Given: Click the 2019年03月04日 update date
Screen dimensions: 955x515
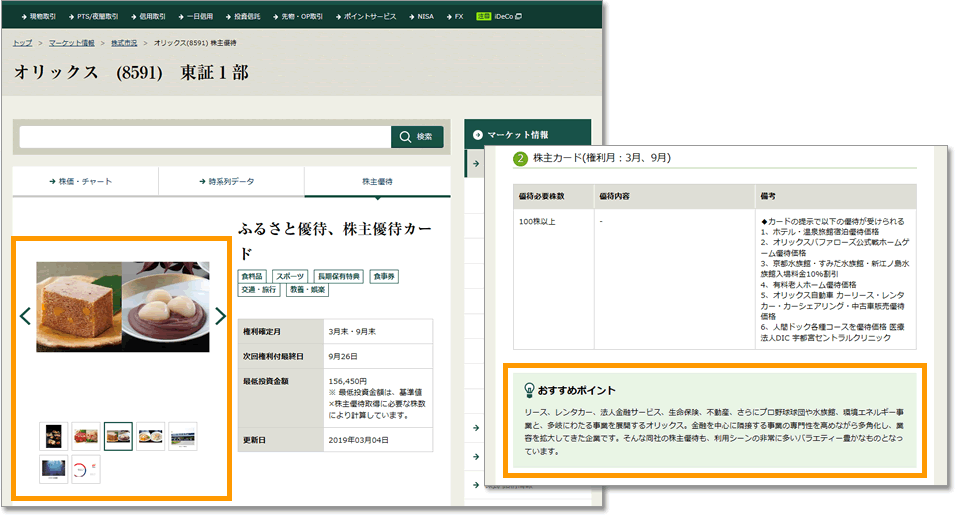Looking at the screenshot, I should [x=359, y=440].
